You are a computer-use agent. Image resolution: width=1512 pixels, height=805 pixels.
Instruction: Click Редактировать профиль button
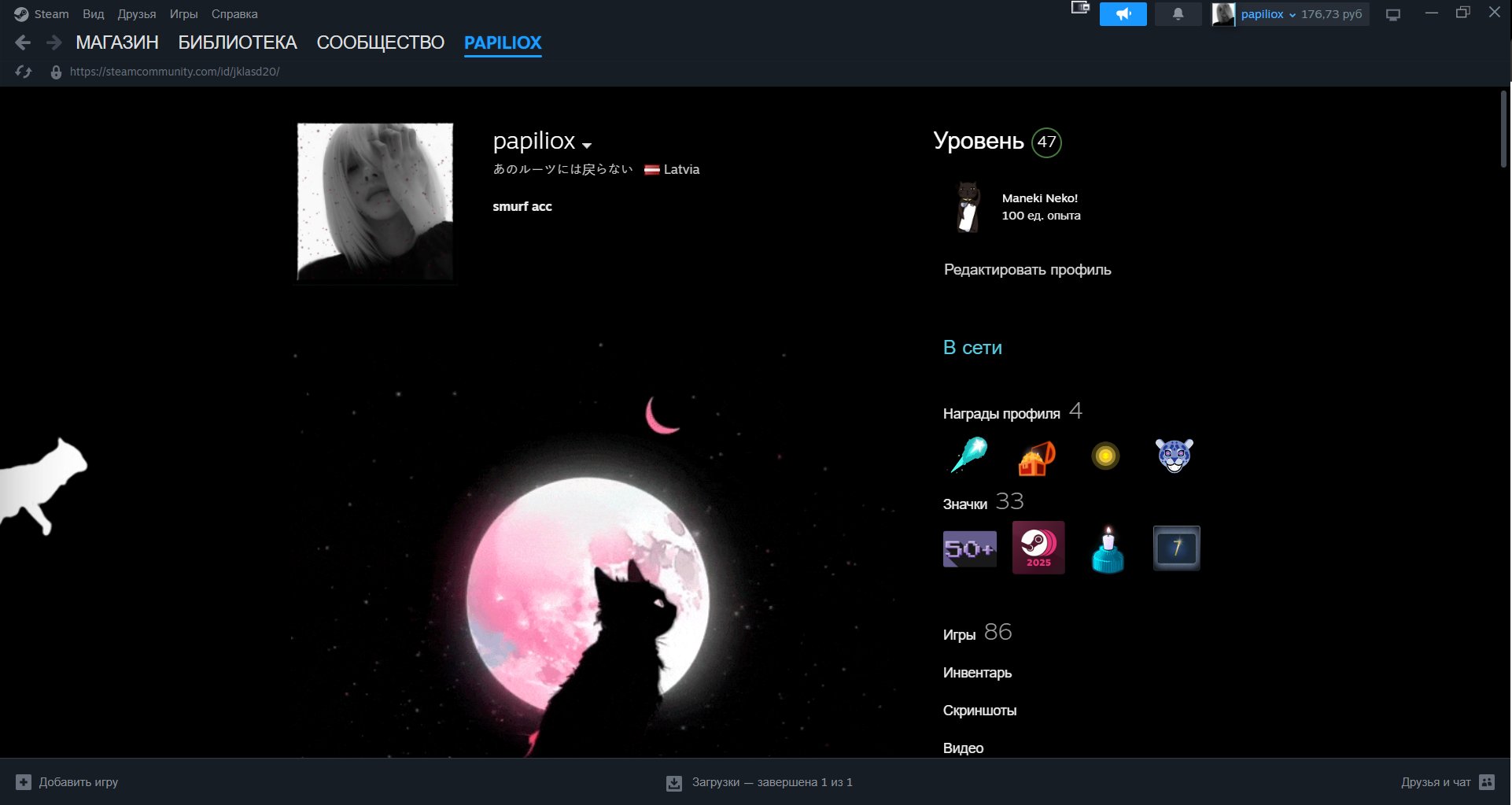click(x=1027, y=270)
